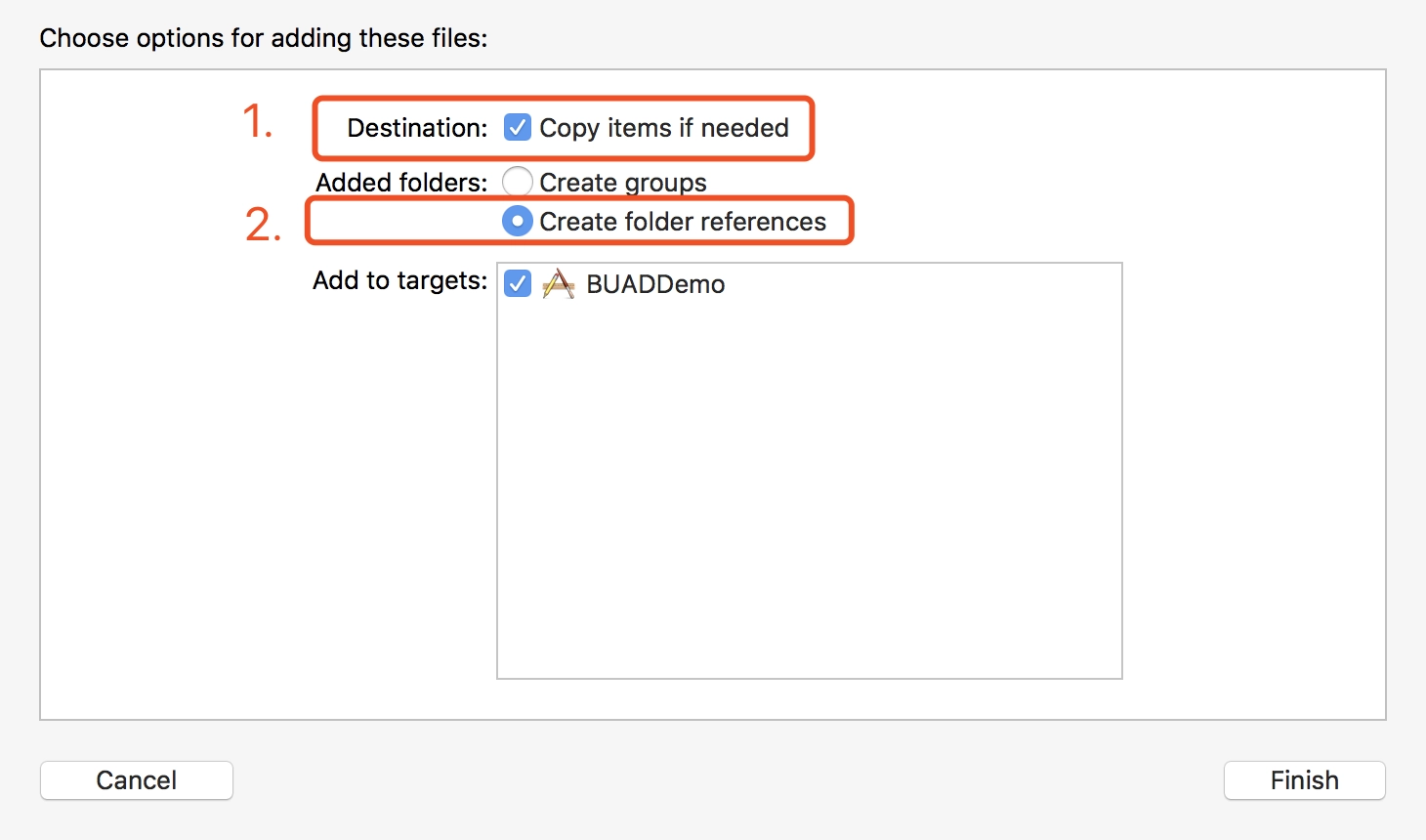Screen dimensions: 1426x840
Task: Cancel adding the files
Action: tap(137, 780)
